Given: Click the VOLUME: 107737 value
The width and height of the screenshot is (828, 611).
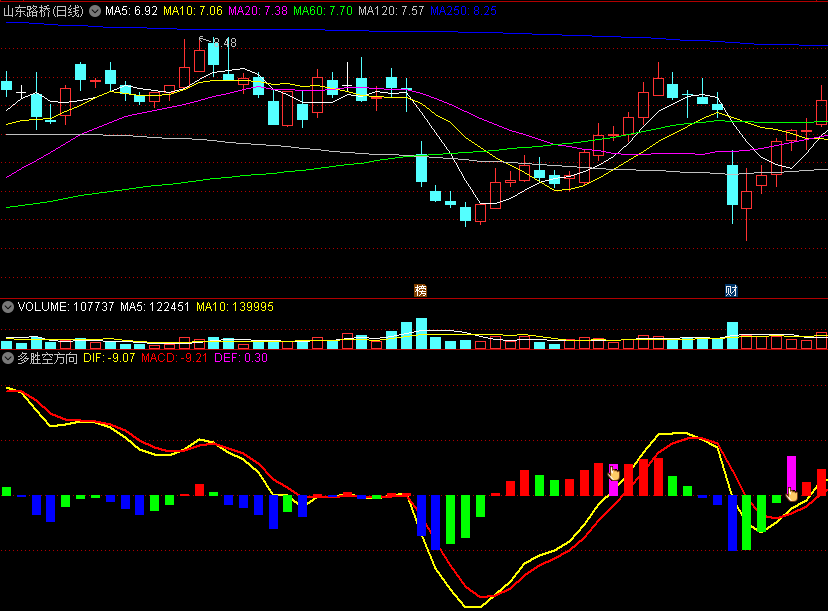Looking at the screenshot, I should 66,307.
